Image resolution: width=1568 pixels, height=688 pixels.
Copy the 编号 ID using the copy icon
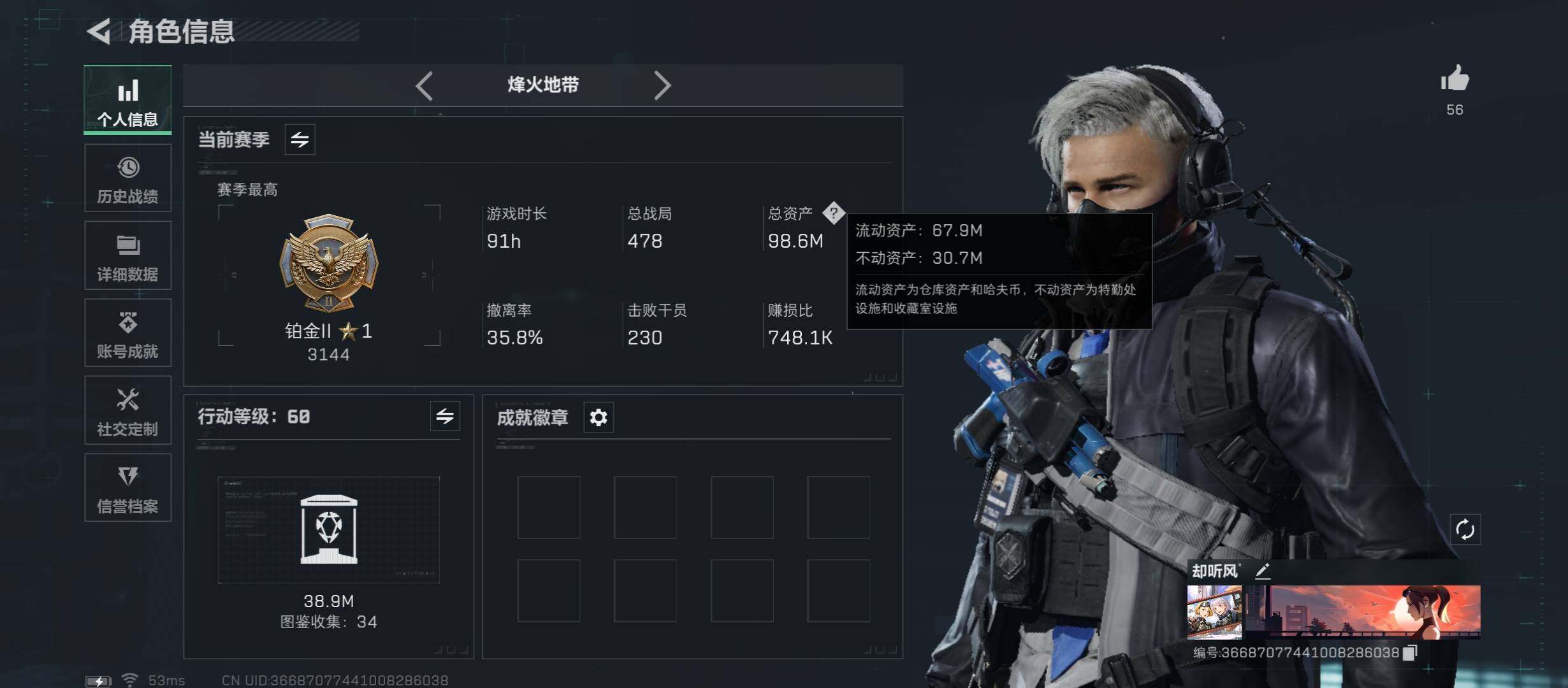1411,652
